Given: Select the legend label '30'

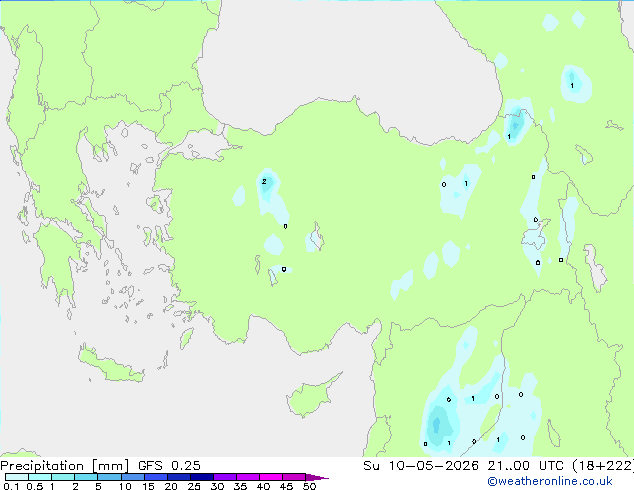Looking at the screenshot, I should pyautogui.click(x=217, y=486).
